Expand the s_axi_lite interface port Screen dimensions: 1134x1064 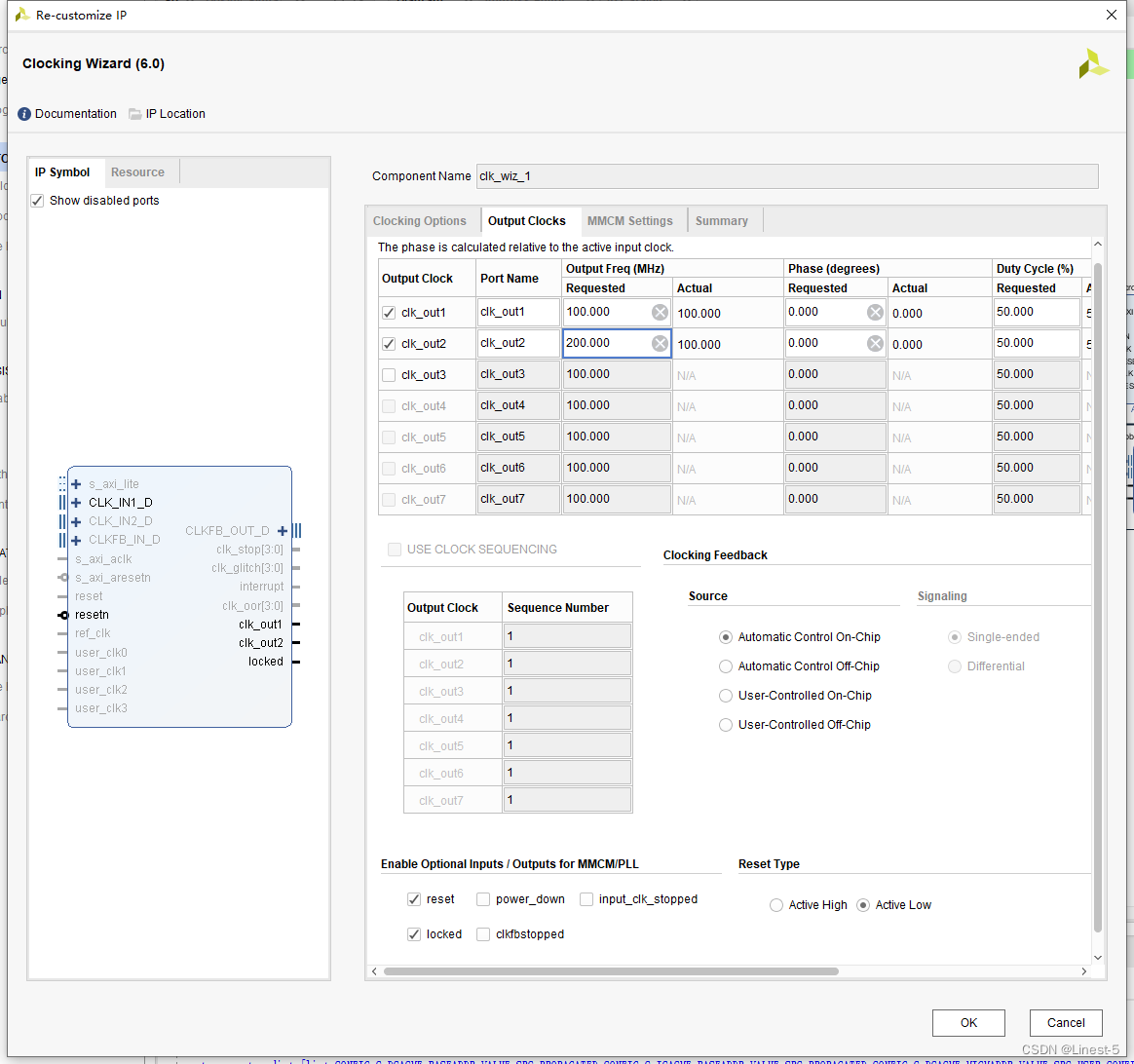coord(76,484)
